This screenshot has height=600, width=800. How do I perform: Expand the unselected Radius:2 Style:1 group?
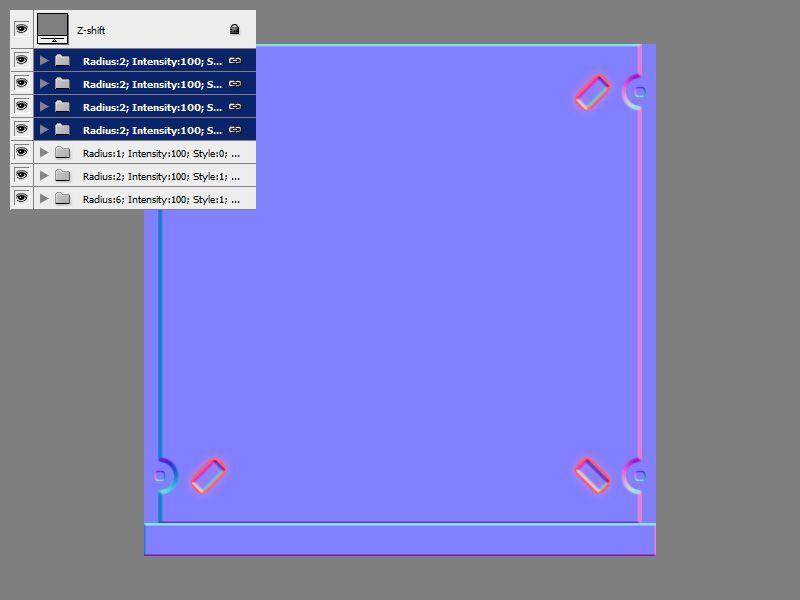pos(43,175)
